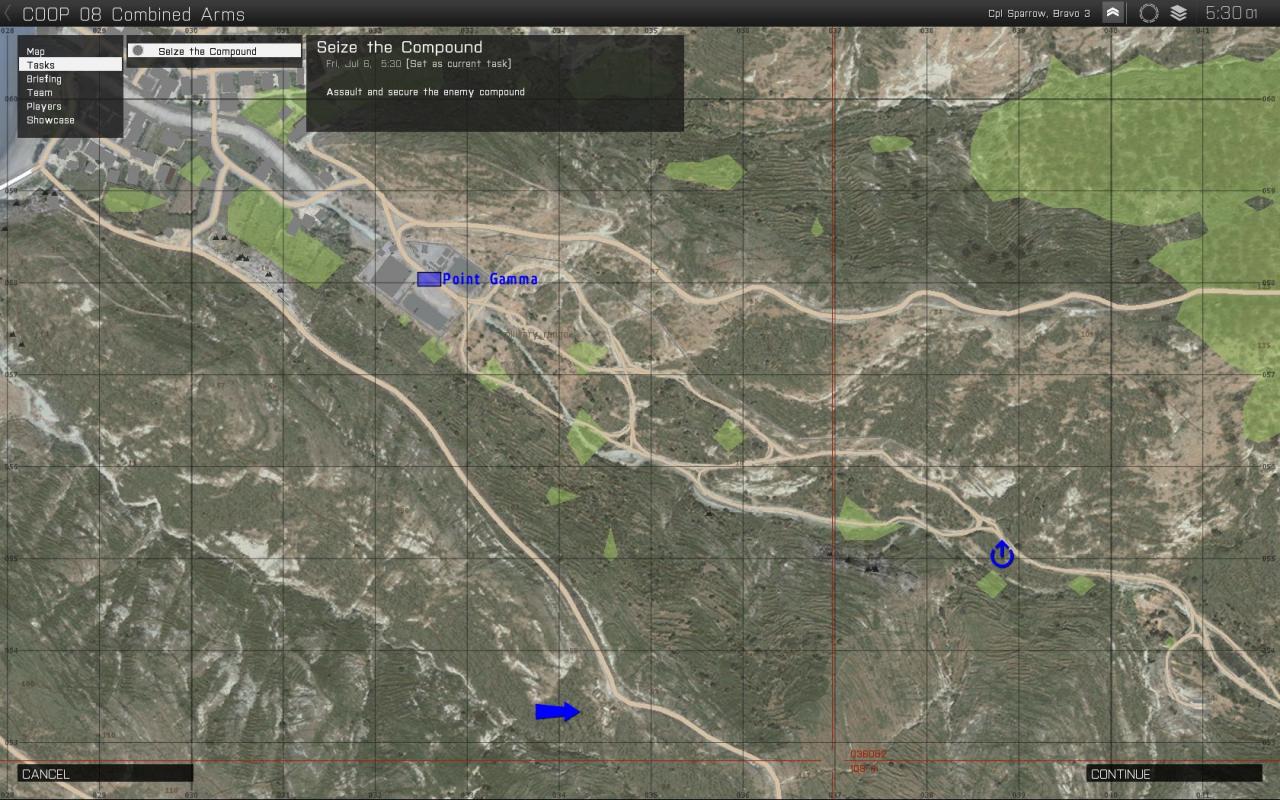Screen dimensions: 1280x800
Task: Click the 'Set as current task' link
Action: tap(458, 64)
